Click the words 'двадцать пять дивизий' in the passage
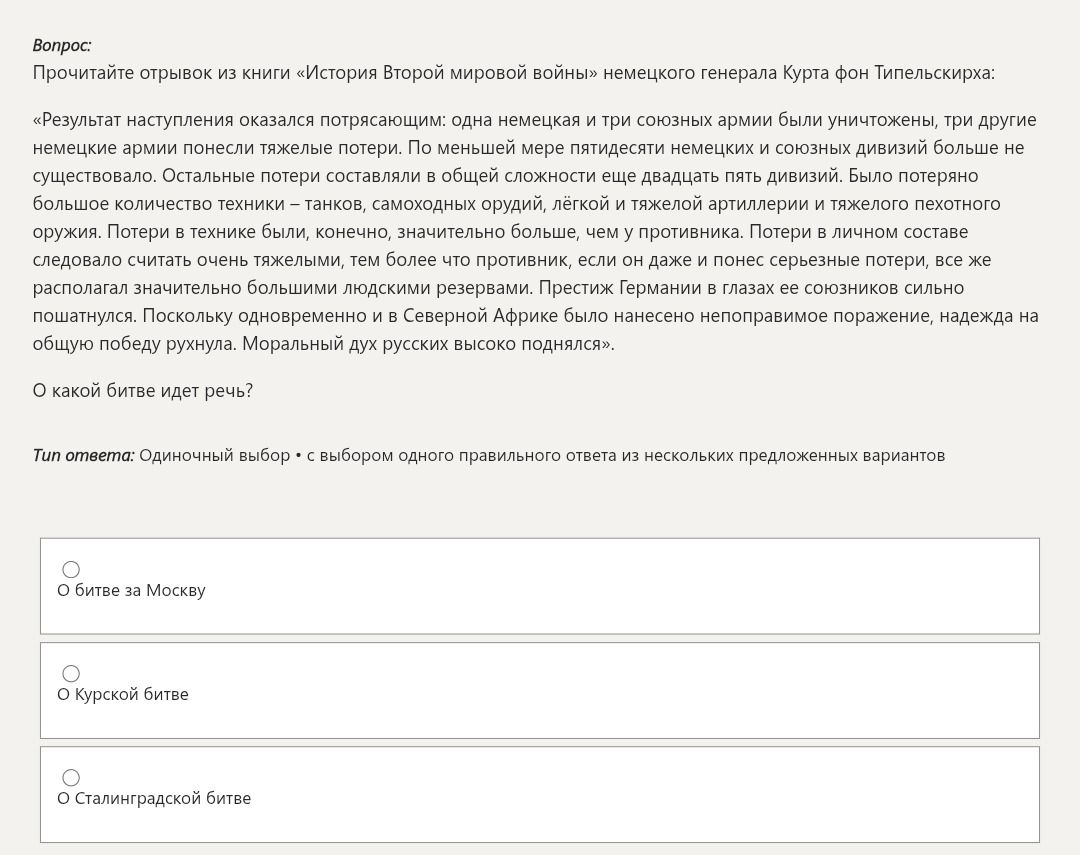 [741, 176]
